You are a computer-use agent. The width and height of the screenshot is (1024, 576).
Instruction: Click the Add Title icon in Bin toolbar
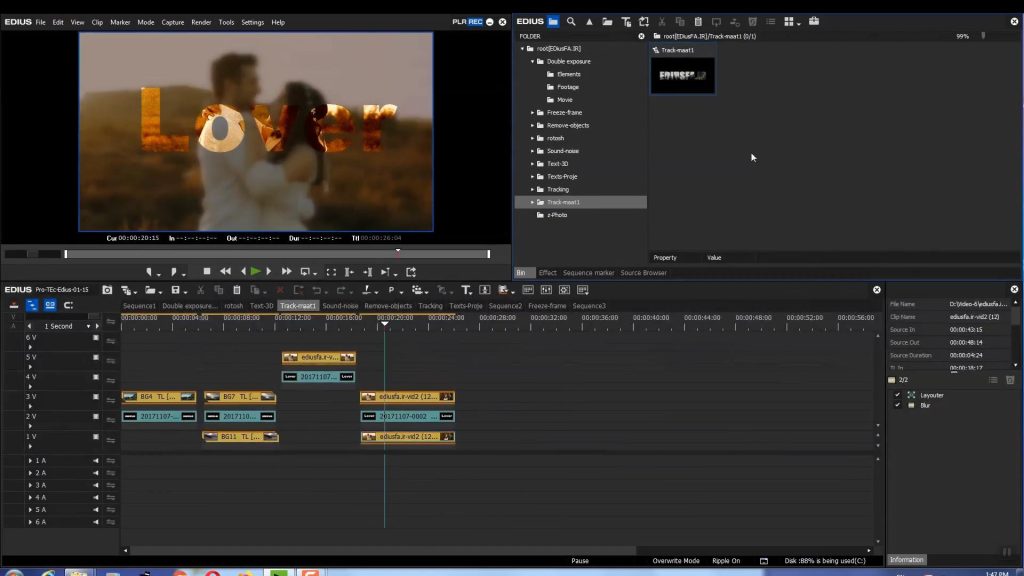pyautogui.click(x=626, y=22)
